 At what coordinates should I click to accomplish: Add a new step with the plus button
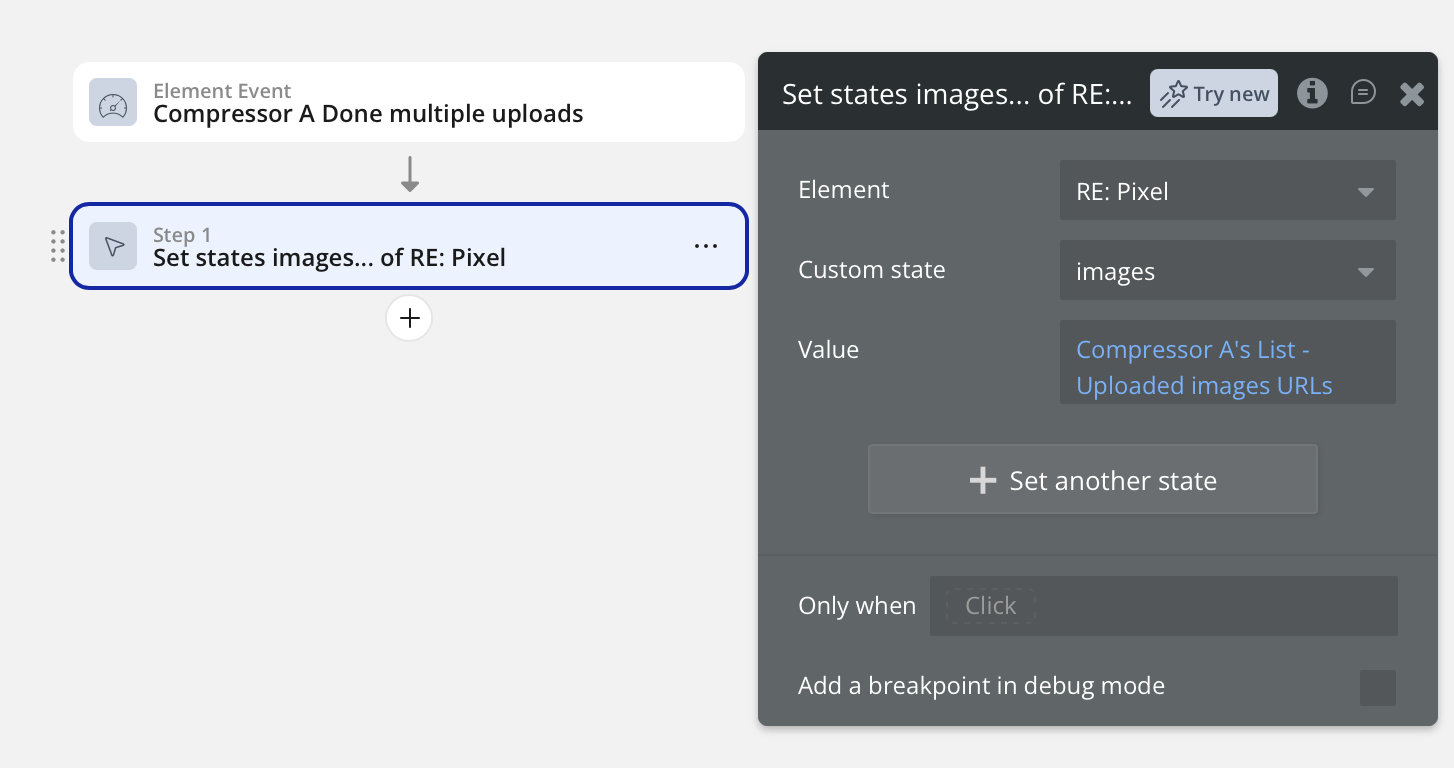(x=409, y=318)
